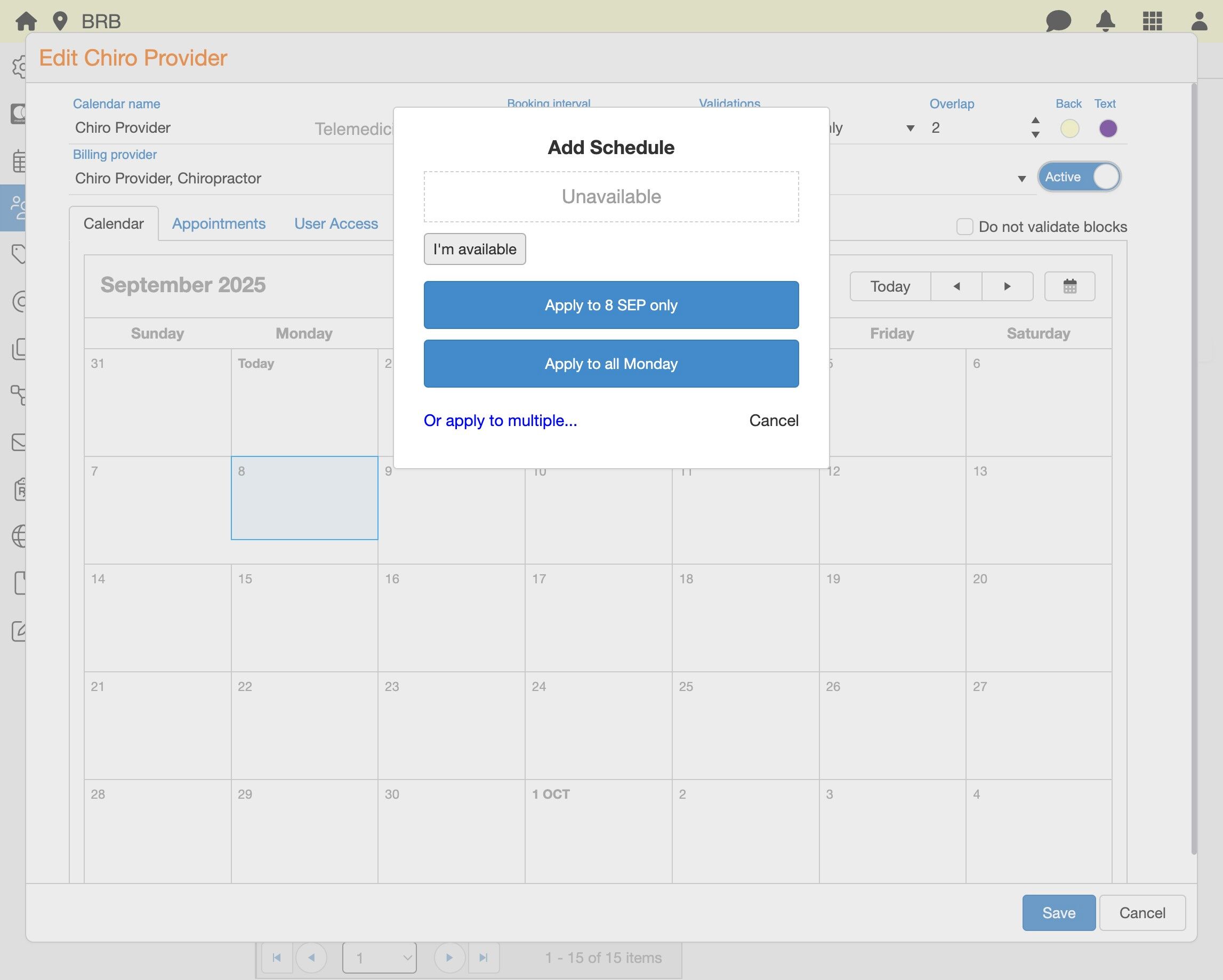Toggle the Active switch off
This screenshot has height=980, width=1223.
[x=1079, y=177]
